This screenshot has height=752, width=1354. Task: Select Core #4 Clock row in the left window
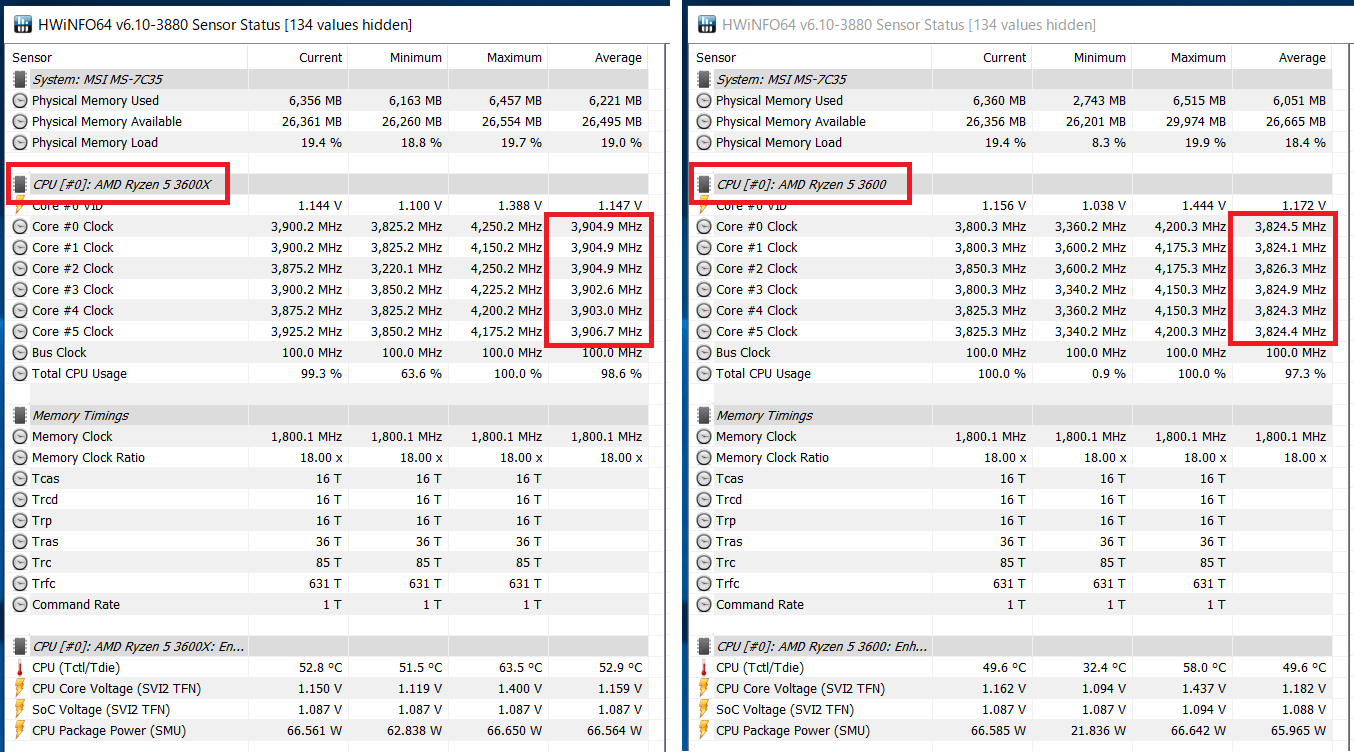point(327,310)
